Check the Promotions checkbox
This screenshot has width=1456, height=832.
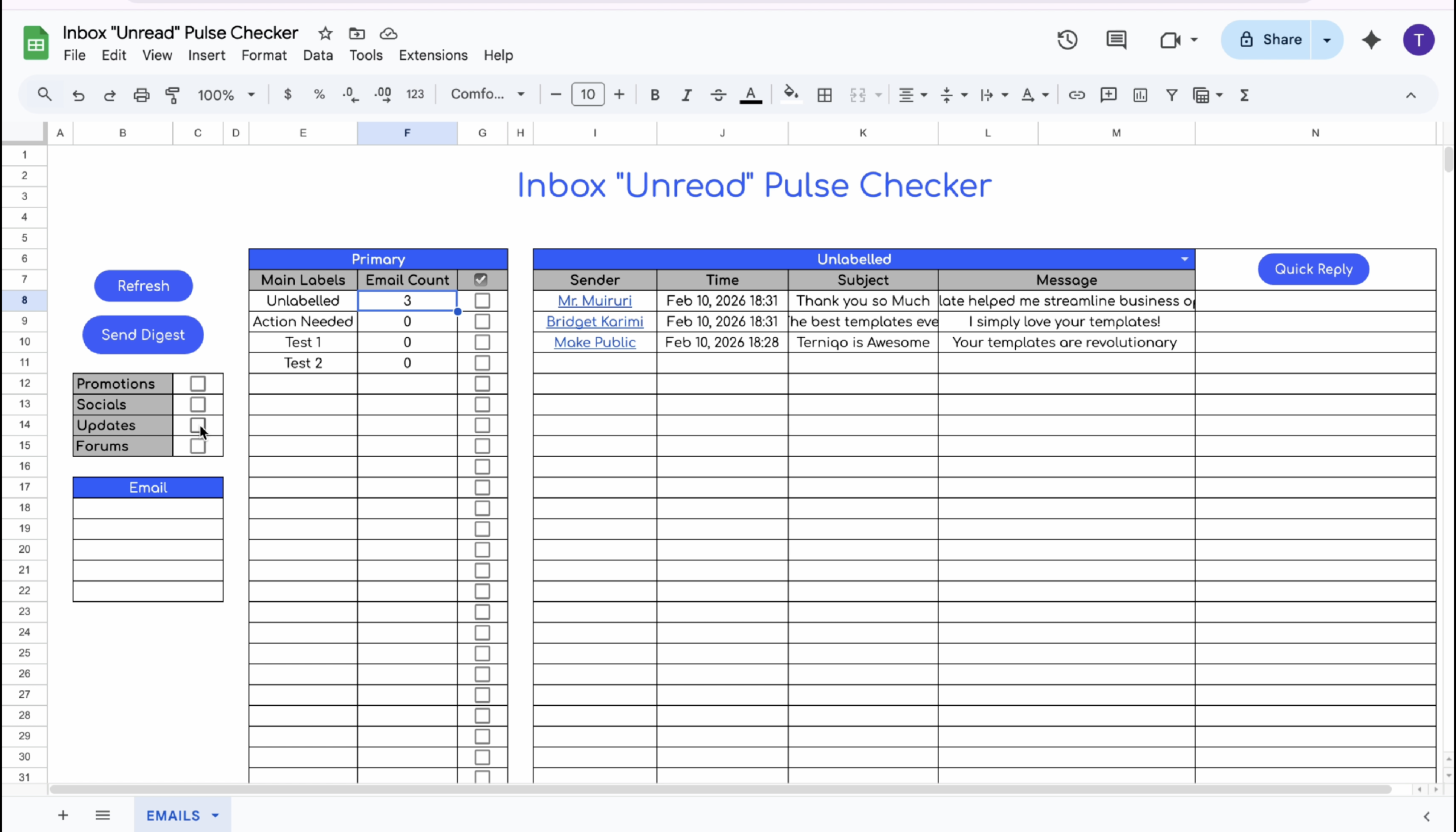click(x=198, y=383)
